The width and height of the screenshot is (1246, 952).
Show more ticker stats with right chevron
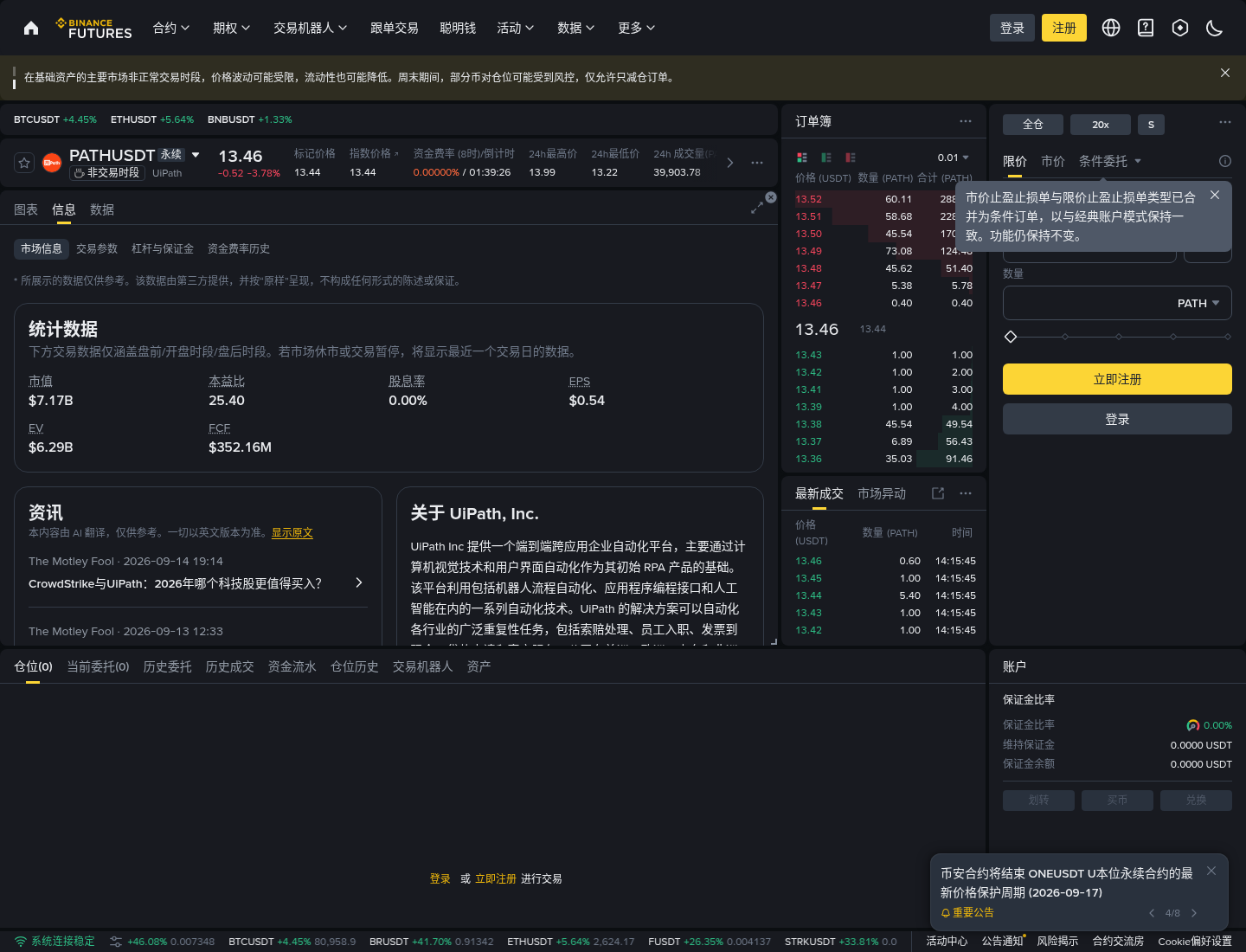730,163
